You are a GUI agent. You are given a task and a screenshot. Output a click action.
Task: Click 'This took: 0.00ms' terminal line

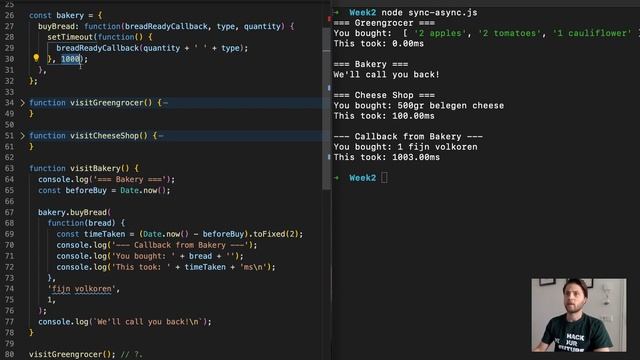[x=378, y=44]
